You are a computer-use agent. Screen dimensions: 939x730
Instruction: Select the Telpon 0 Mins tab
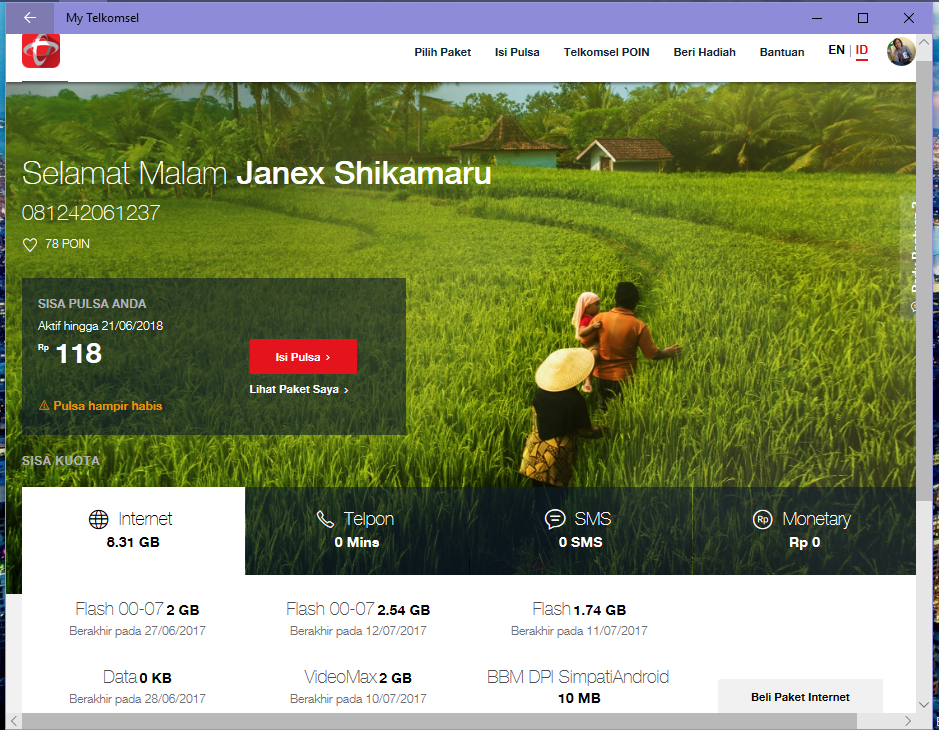(357, 531)
